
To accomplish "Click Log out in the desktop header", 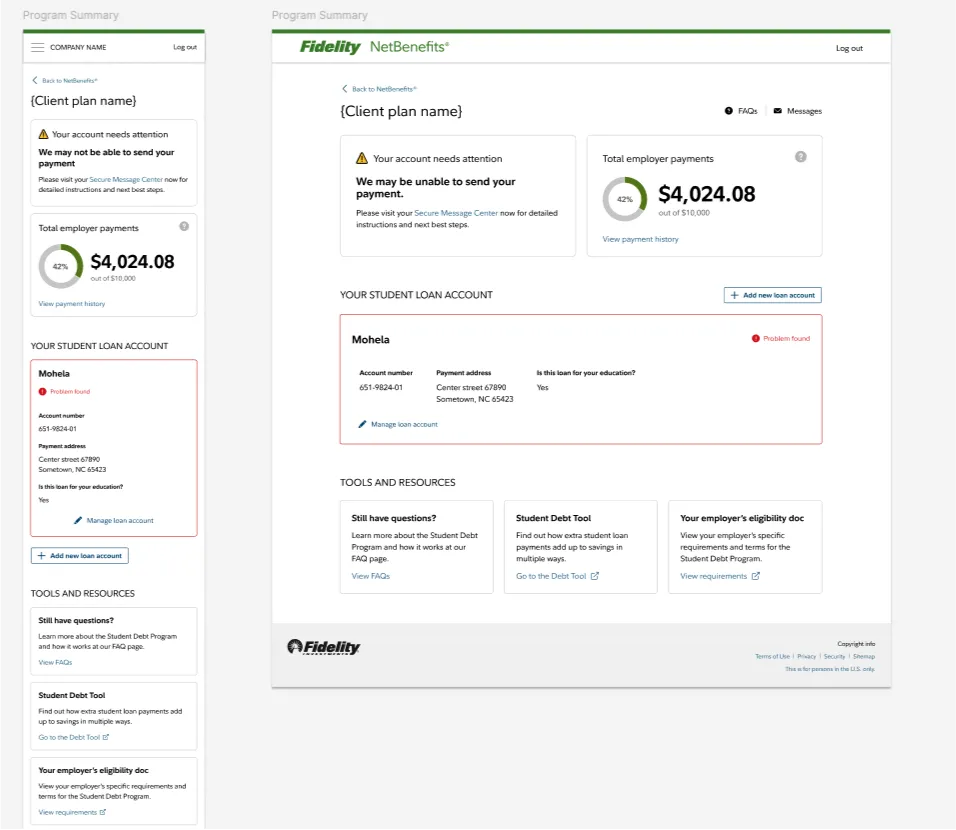I will [849, 48].
